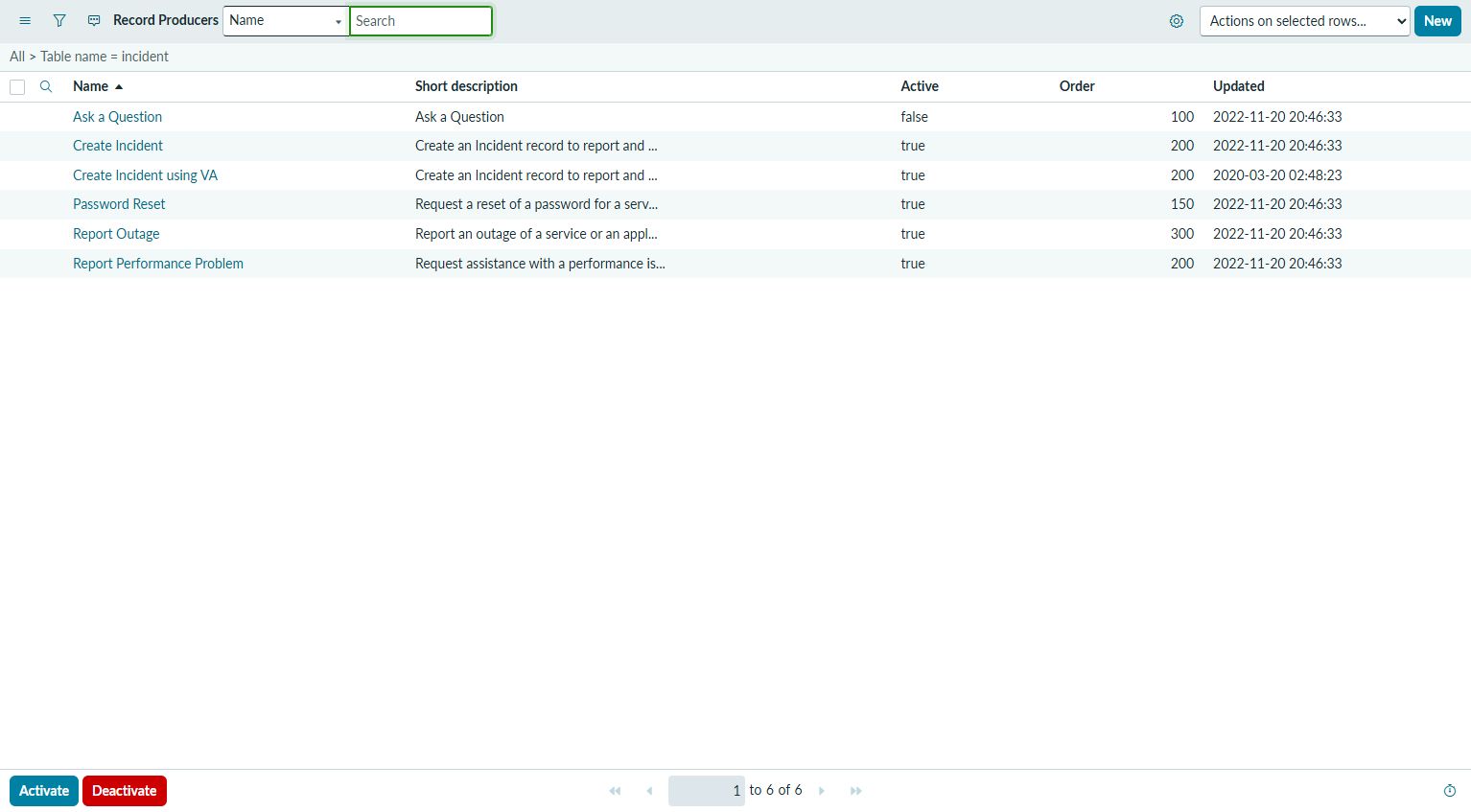This screenshot has height=812, width=1471.
Task: Show the filter funnel icon panel
Action: point(59,20)
